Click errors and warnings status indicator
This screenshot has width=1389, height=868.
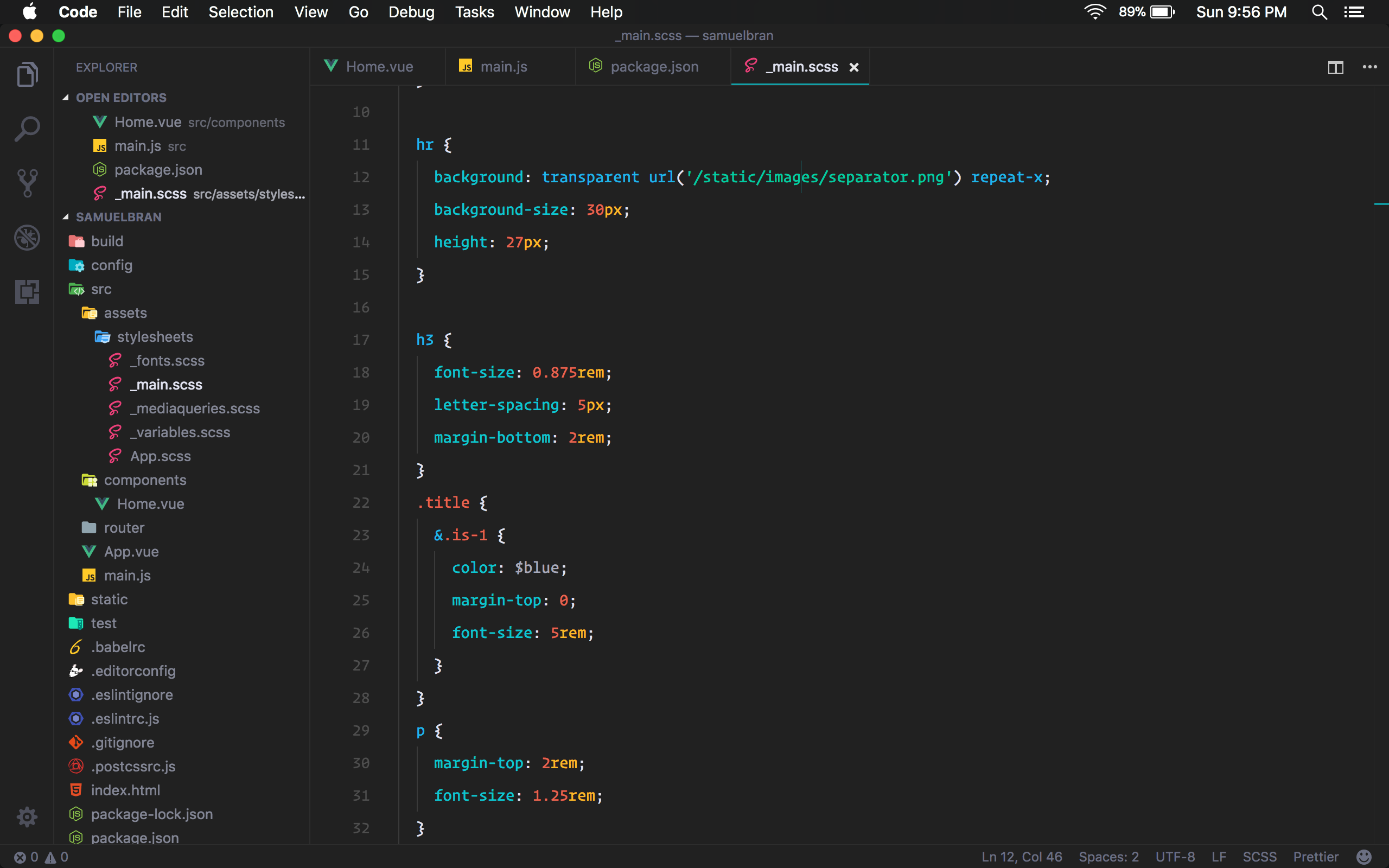tap(41, 857)
